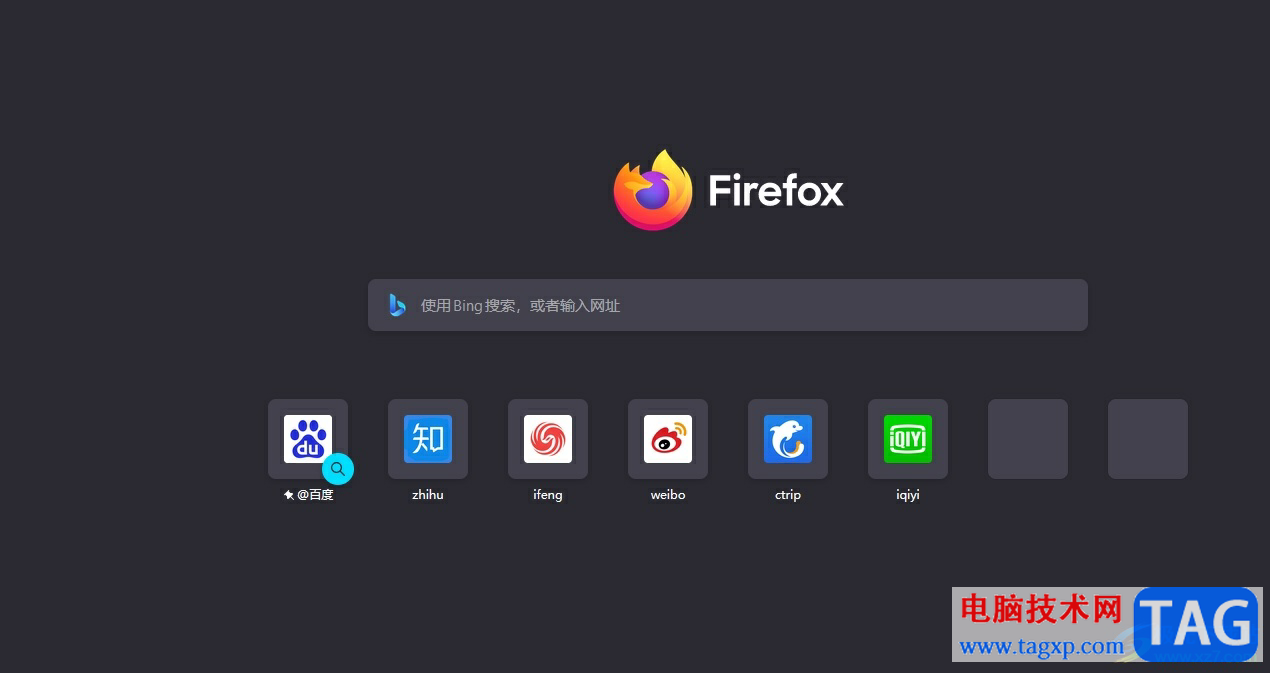The image size is (1270, 673).
Task: Open the weibo shortcut tile
Action: (668, 439)
